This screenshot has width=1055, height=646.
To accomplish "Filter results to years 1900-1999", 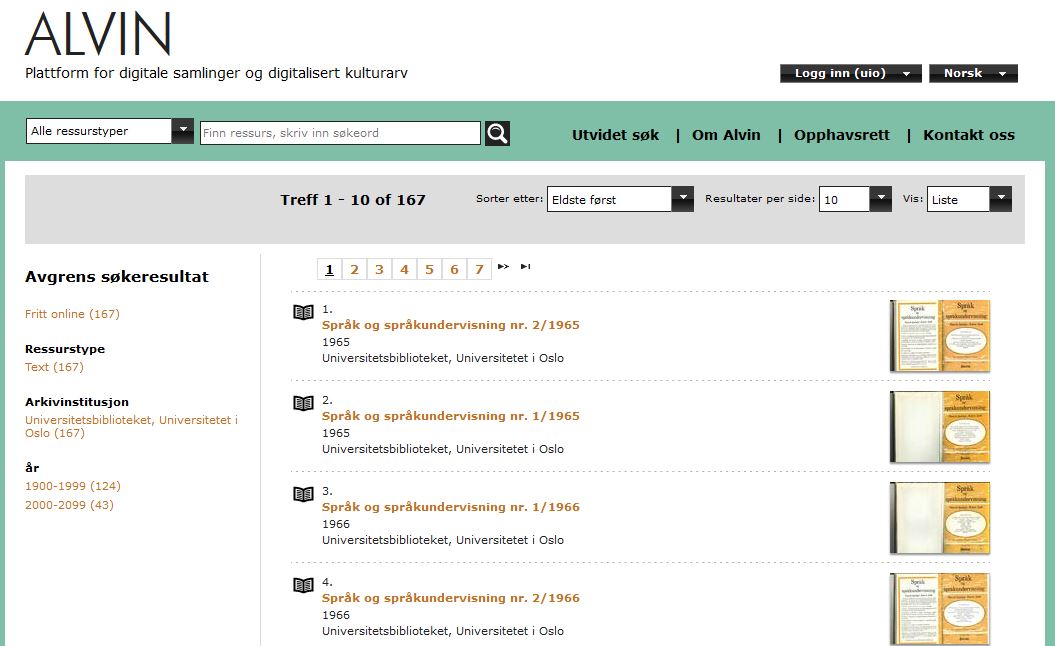I will tap(73, 486).
